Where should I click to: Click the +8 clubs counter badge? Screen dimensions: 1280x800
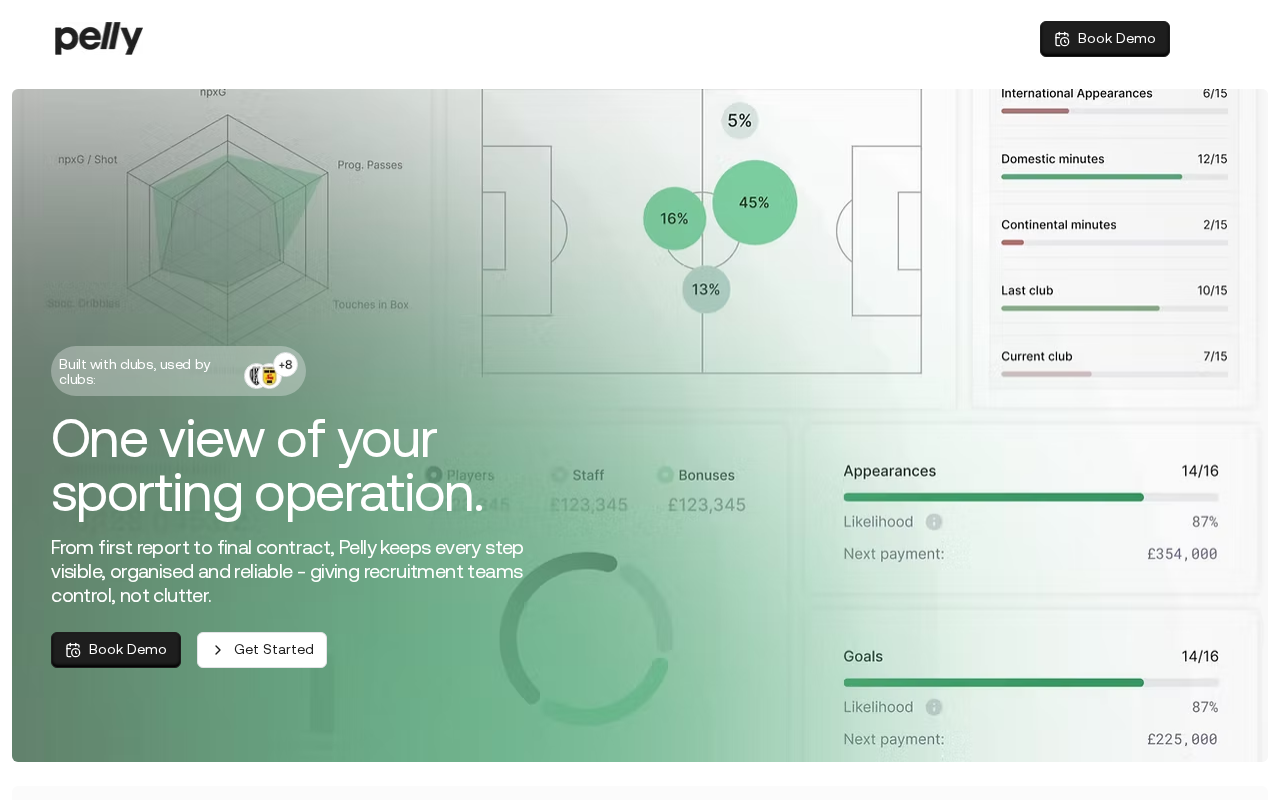286,365
